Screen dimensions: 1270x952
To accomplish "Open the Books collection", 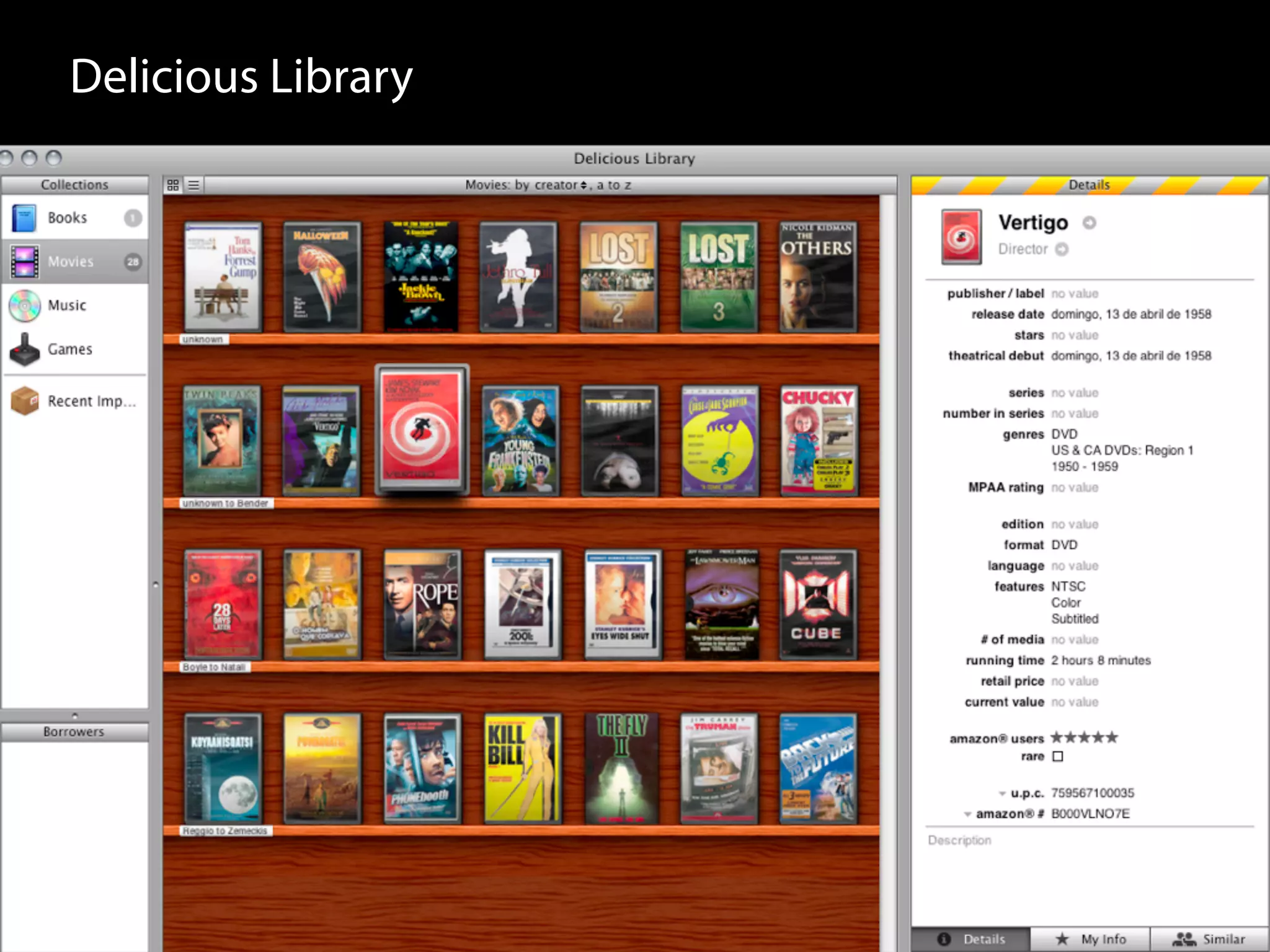I will tap(67, 218).
